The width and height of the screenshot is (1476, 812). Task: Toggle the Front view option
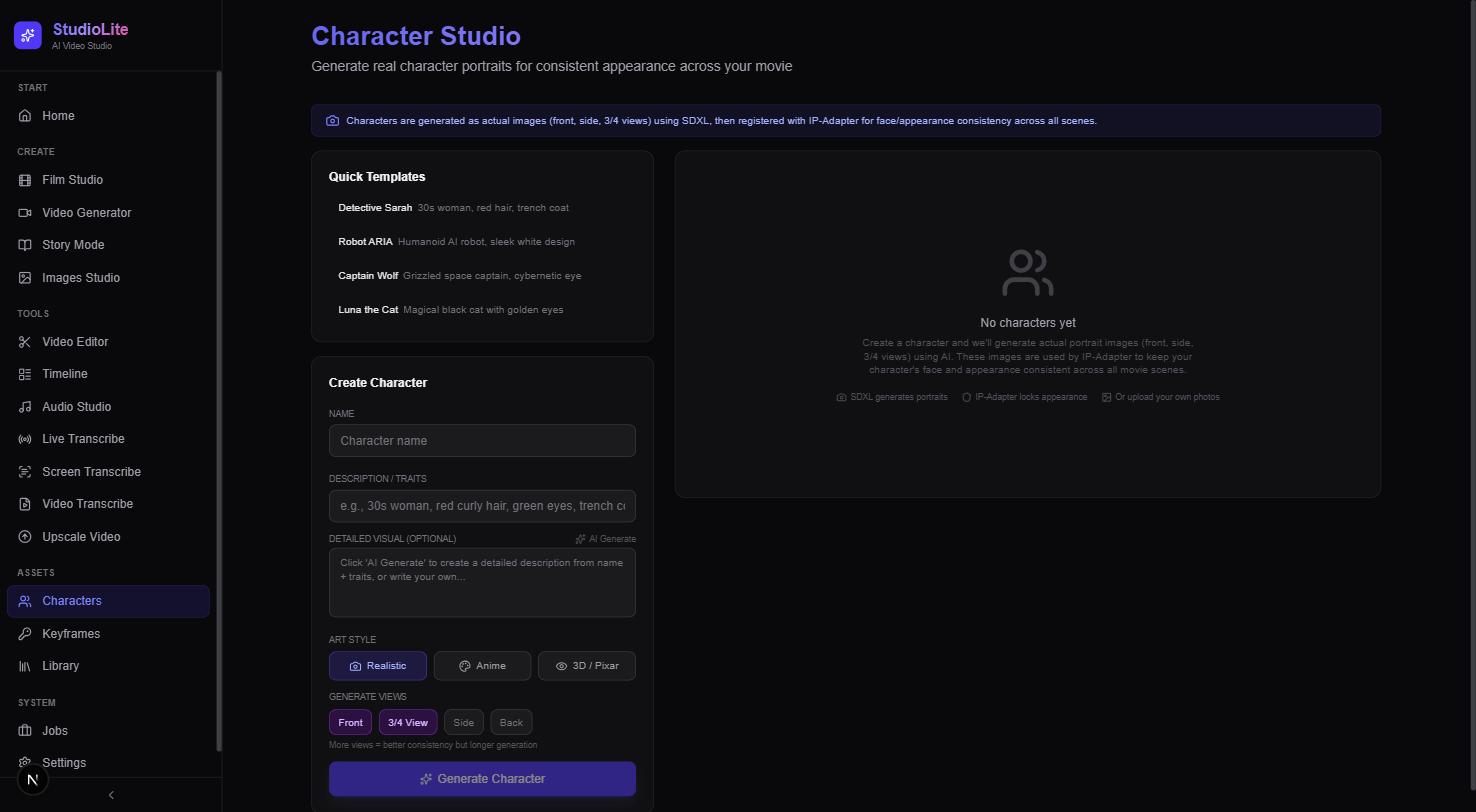350,723
